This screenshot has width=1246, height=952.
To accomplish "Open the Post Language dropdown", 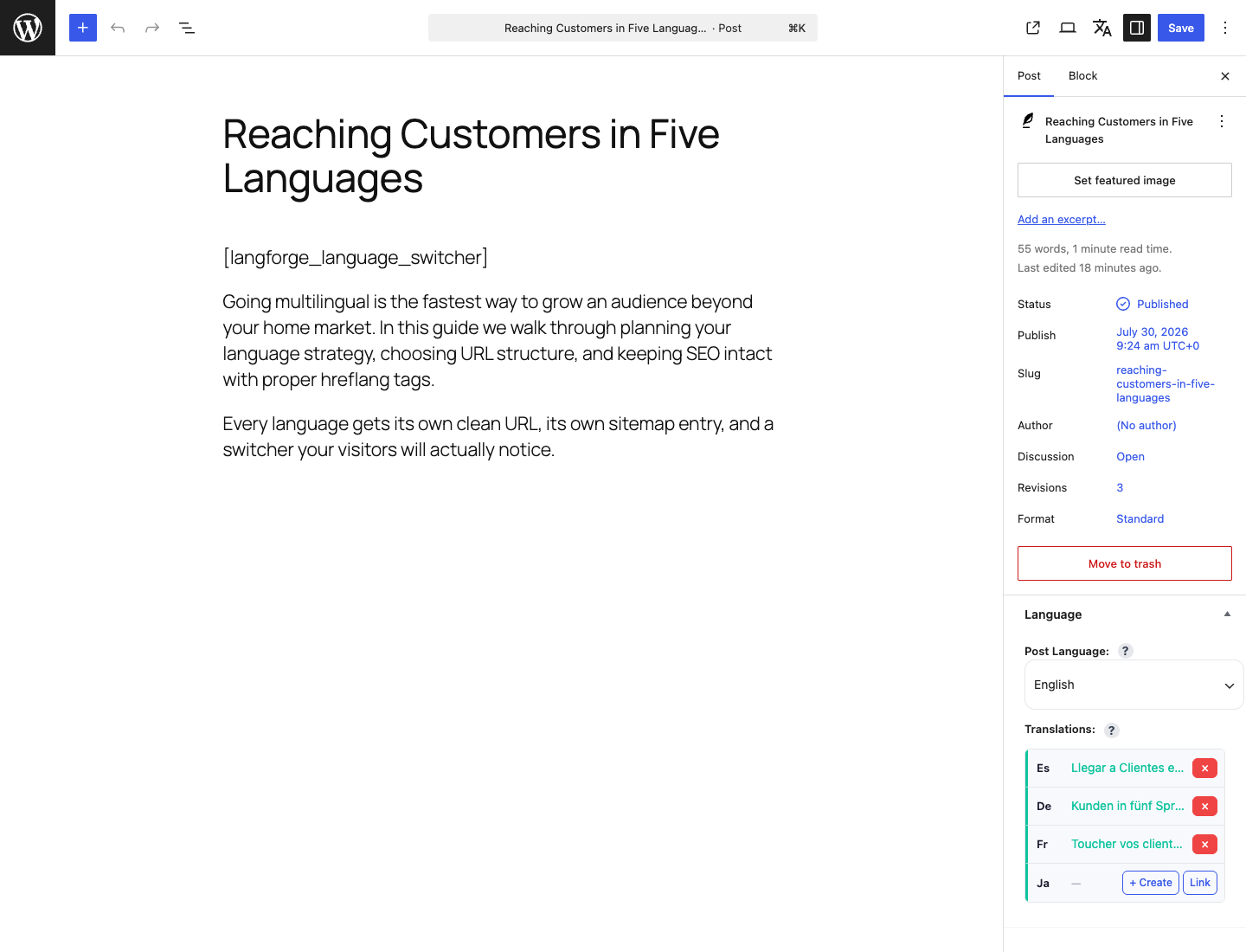I will click(1134, 685).
